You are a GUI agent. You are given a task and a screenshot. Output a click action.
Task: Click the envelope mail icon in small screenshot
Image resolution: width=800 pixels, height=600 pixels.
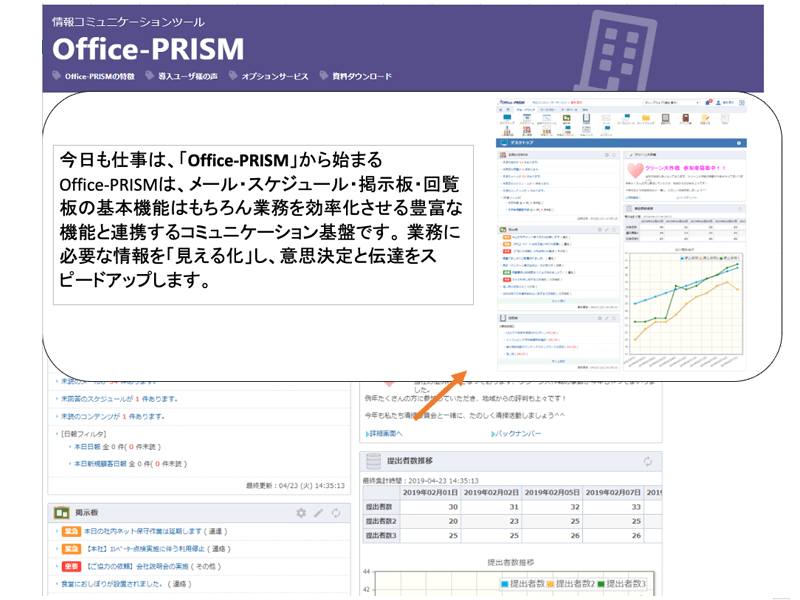pyautogui.click(x=606, y=118)
